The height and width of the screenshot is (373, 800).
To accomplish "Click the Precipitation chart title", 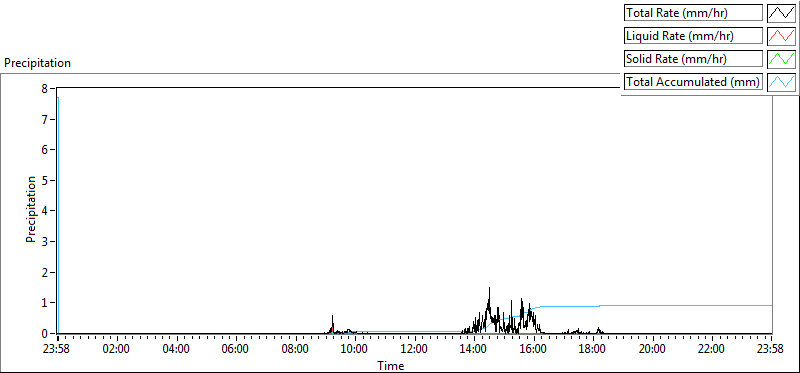I will [x=37, y=63].
